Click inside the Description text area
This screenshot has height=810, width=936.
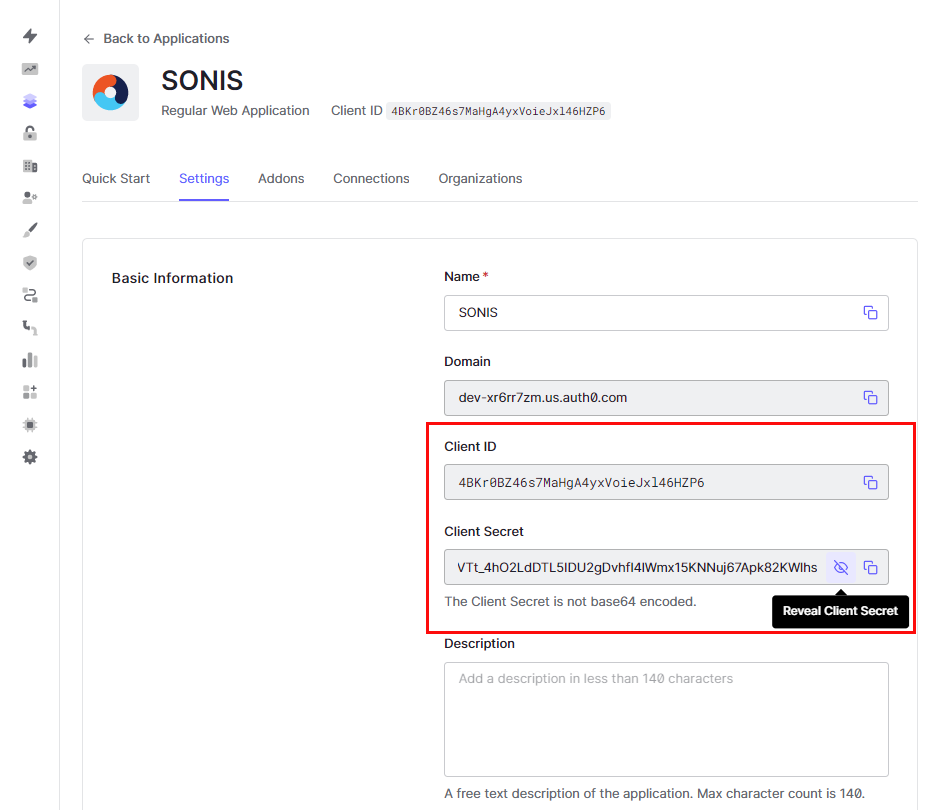click(x=665, y=718)
